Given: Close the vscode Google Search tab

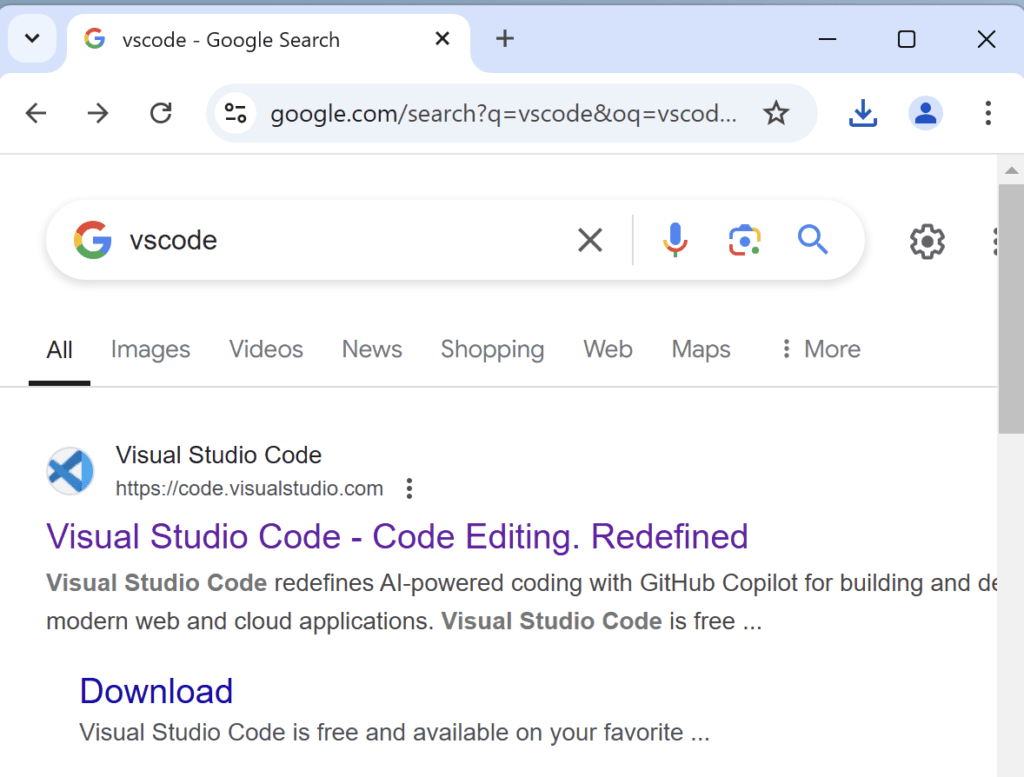Looking at the screenshot, I should click(442, 39).
